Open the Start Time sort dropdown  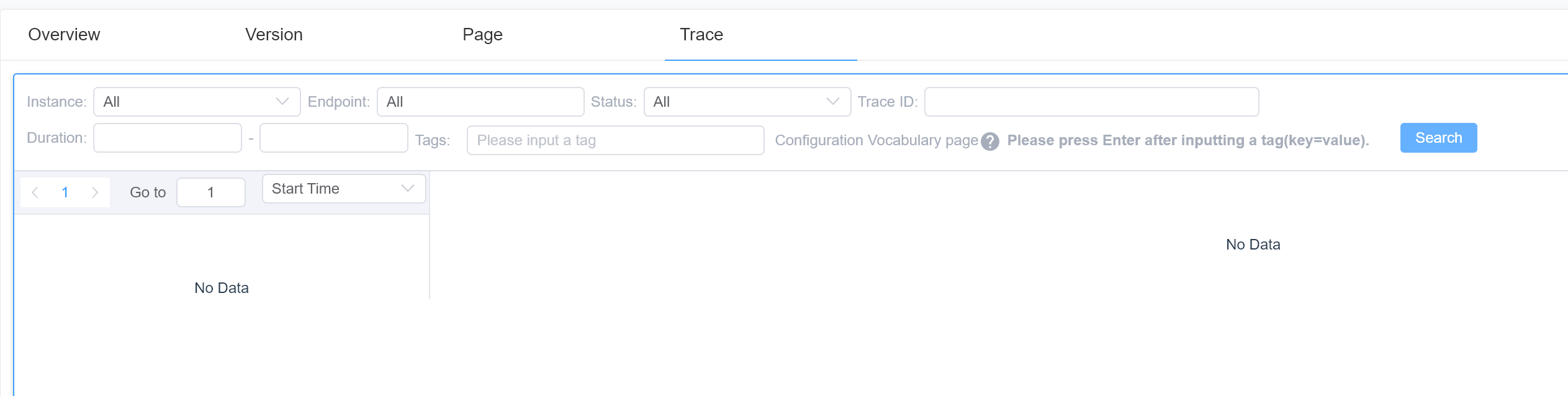[343, 189]
